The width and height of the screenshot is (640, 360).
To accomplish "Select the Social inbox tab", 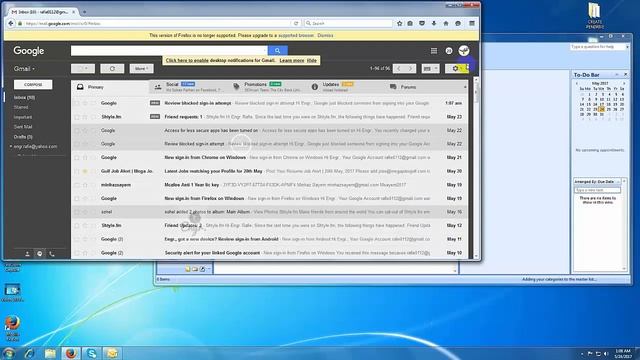I will pos(188,87).
